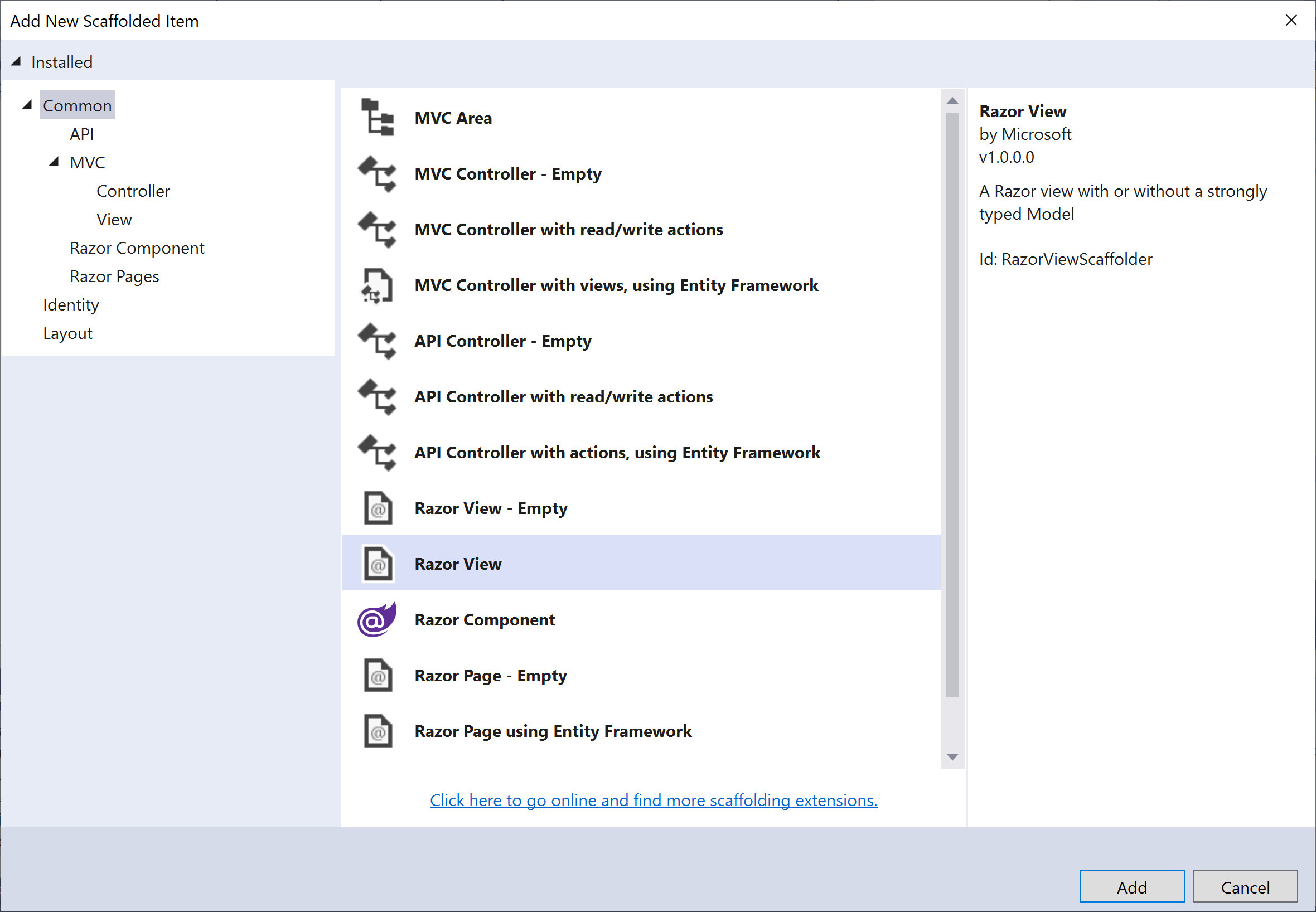Select Razor Pages in the left tree

click(114, 276)
